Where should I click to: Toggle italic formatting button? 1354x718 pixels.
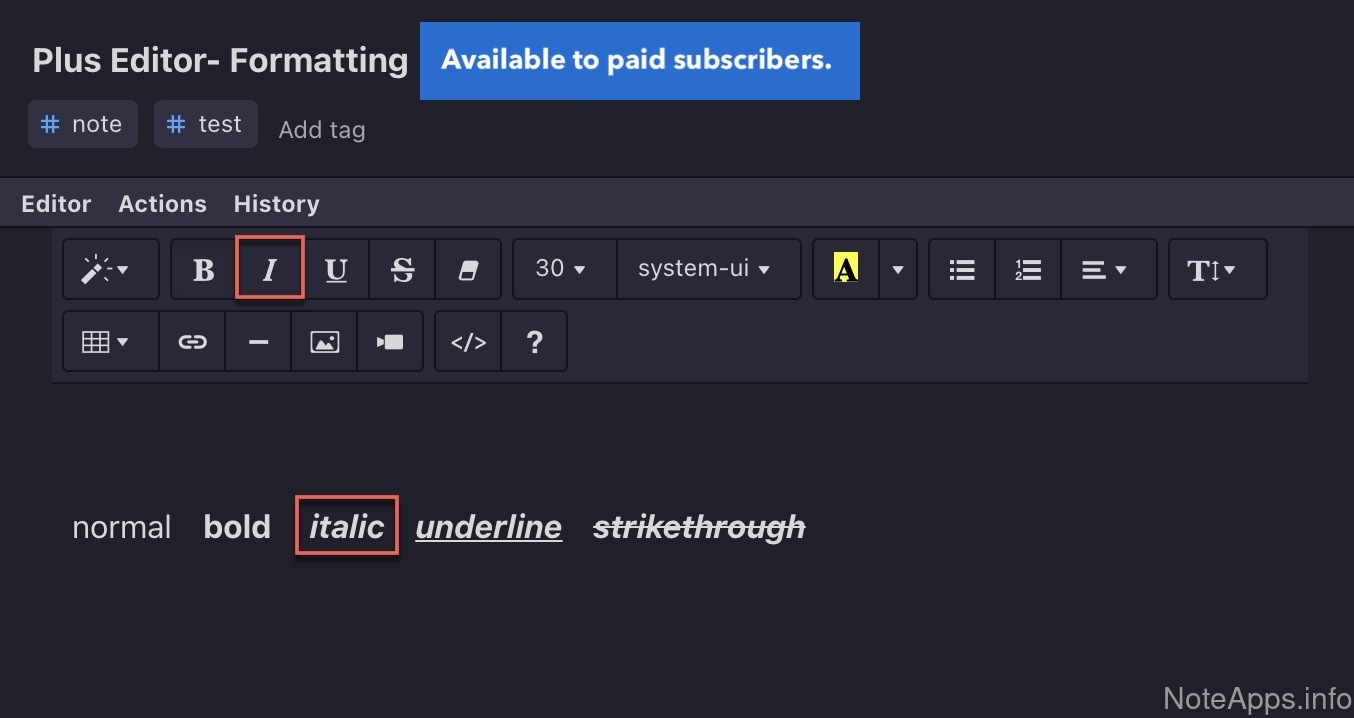click(x=269, y=269)
